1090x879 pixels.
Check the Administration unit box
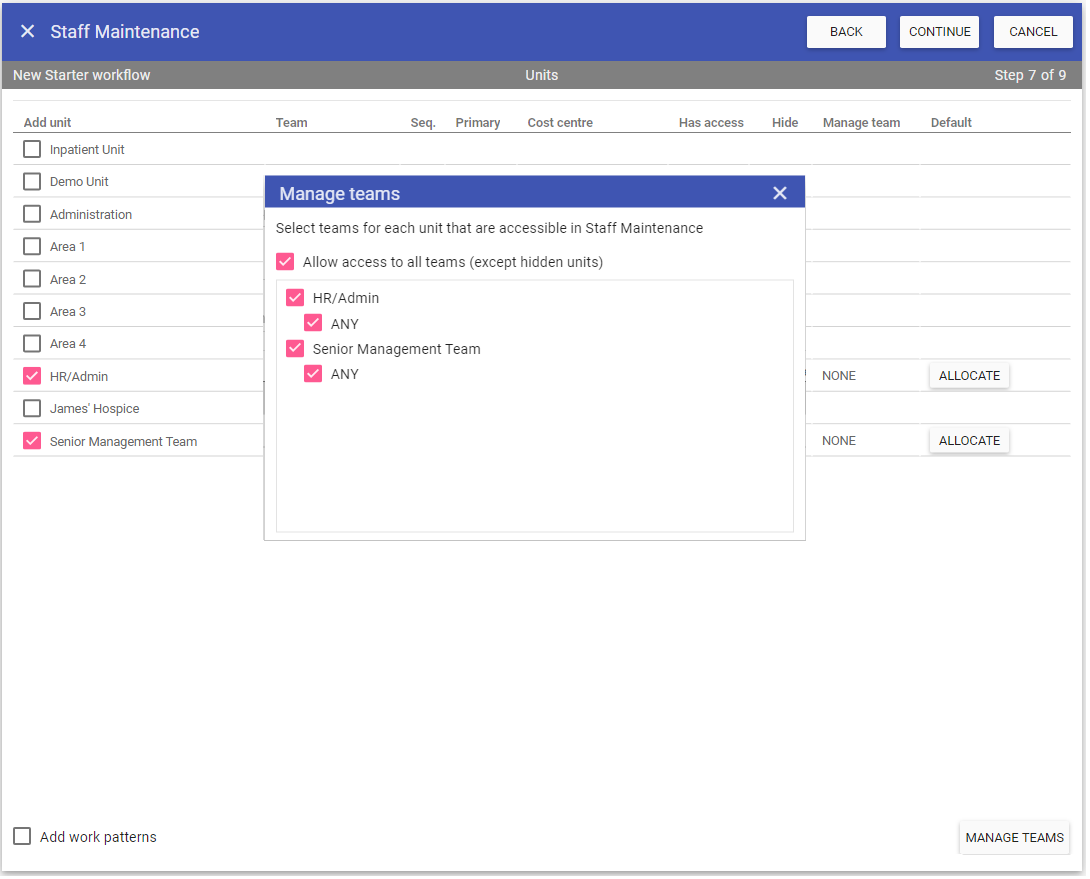32,215
